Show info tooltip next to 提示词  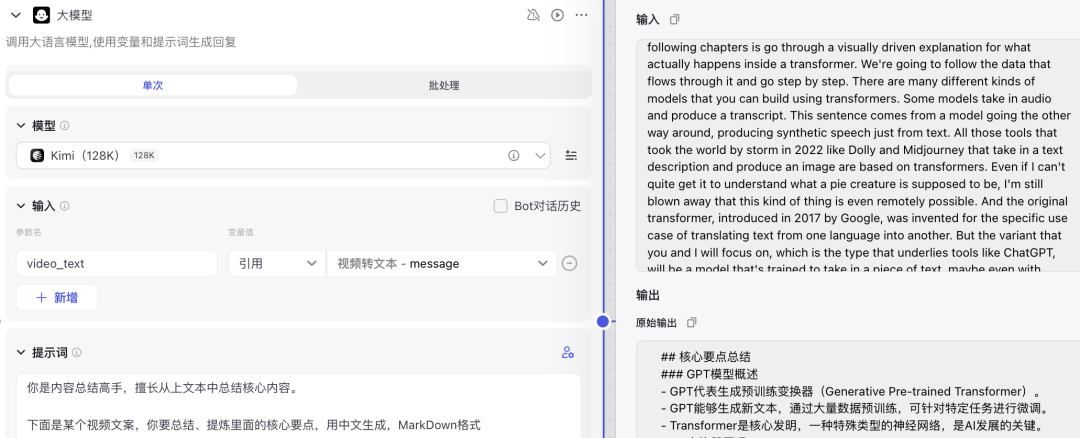pos(76,353)
